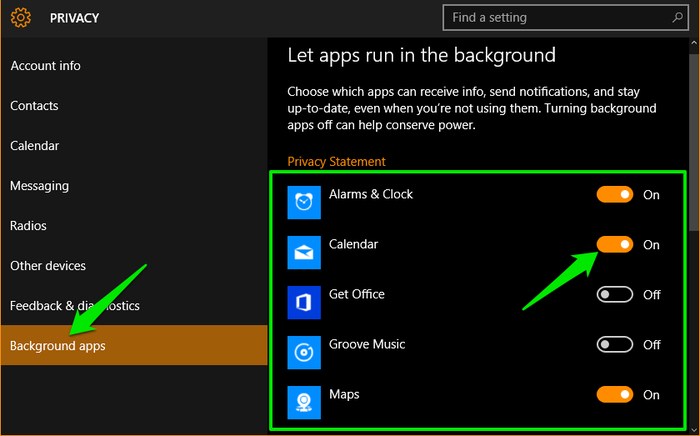Image resolution: width=700 pixels, height=436 pixels.
Task: Select Background apps in sidebar
Action: [134, 345]
